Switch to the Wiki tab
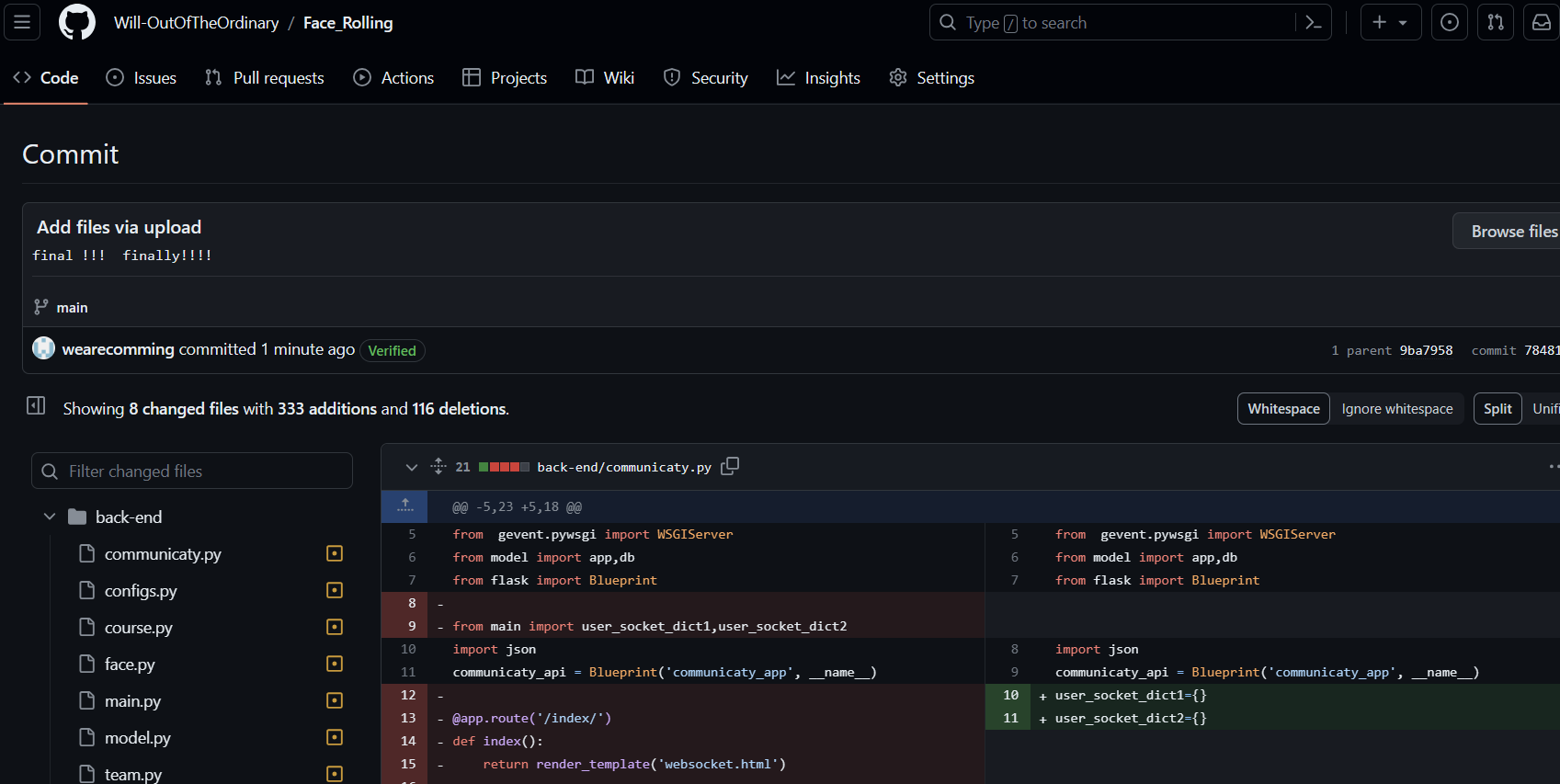1560x784 pixels. tap(605, 78)
